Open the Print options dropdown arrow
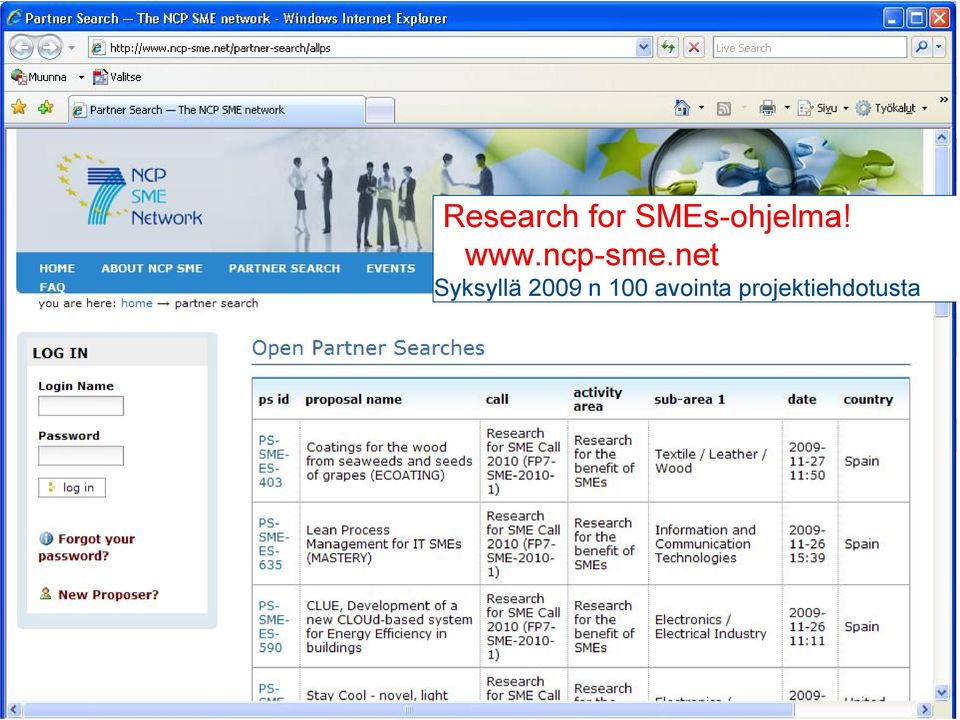Viewport: 960px width, 720px height. tap(787, 108)
